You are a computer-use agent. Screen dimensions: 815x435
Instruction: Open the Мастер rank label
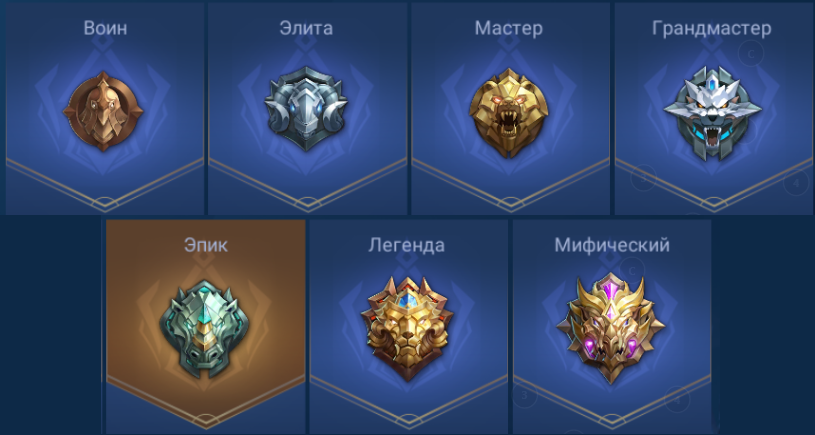[x=509, y=28]
